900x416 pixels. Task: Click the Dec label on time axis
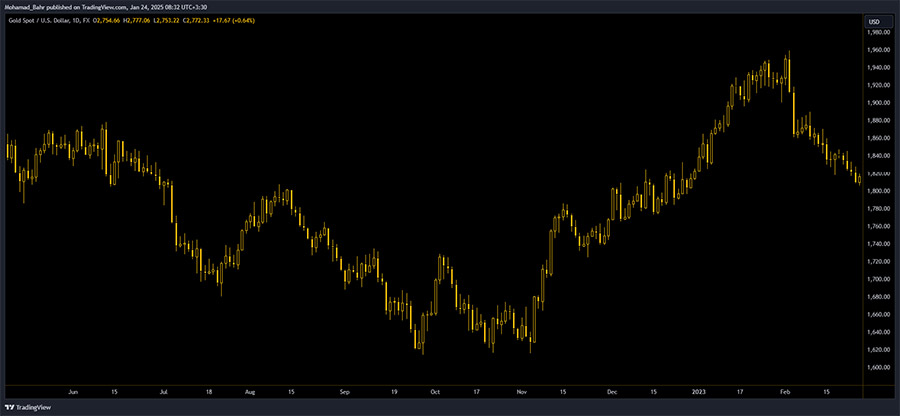point(612,394)
